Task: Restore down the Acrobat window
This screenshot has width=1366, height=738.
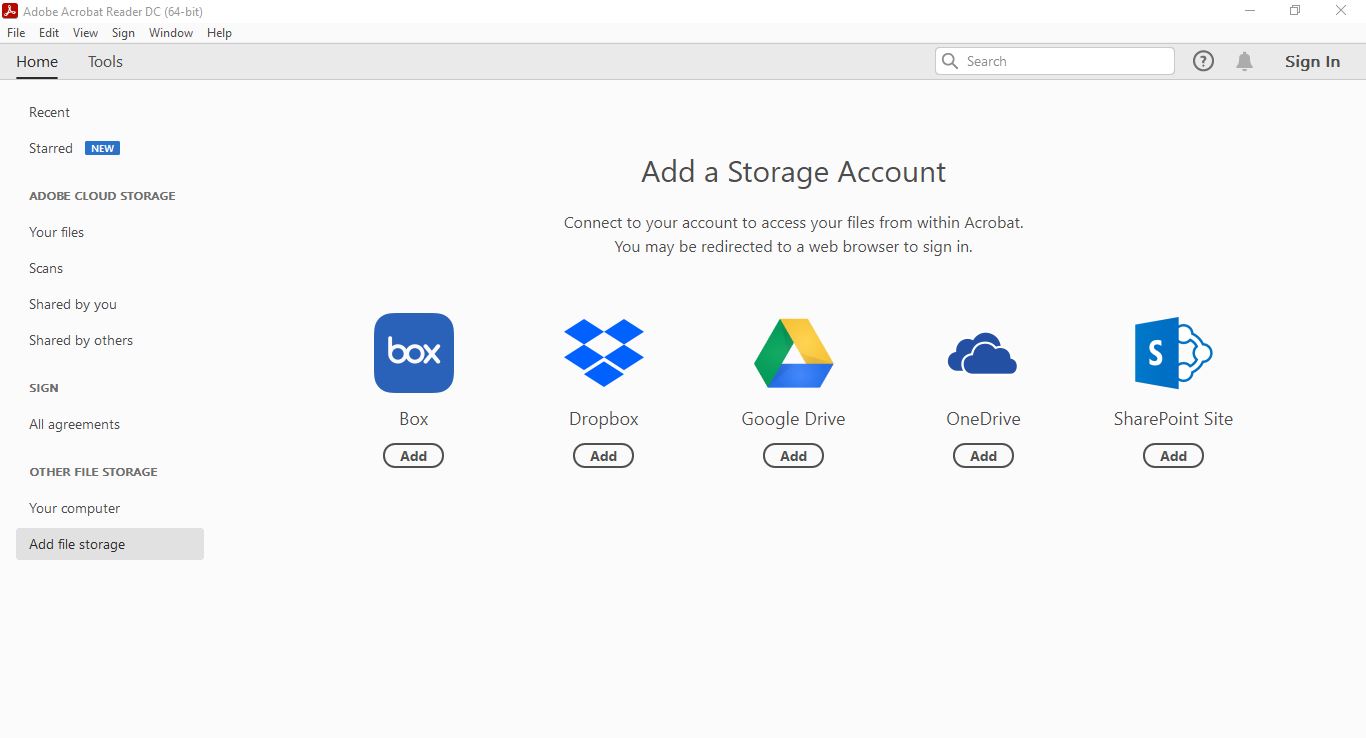Action: [1295, 11]
